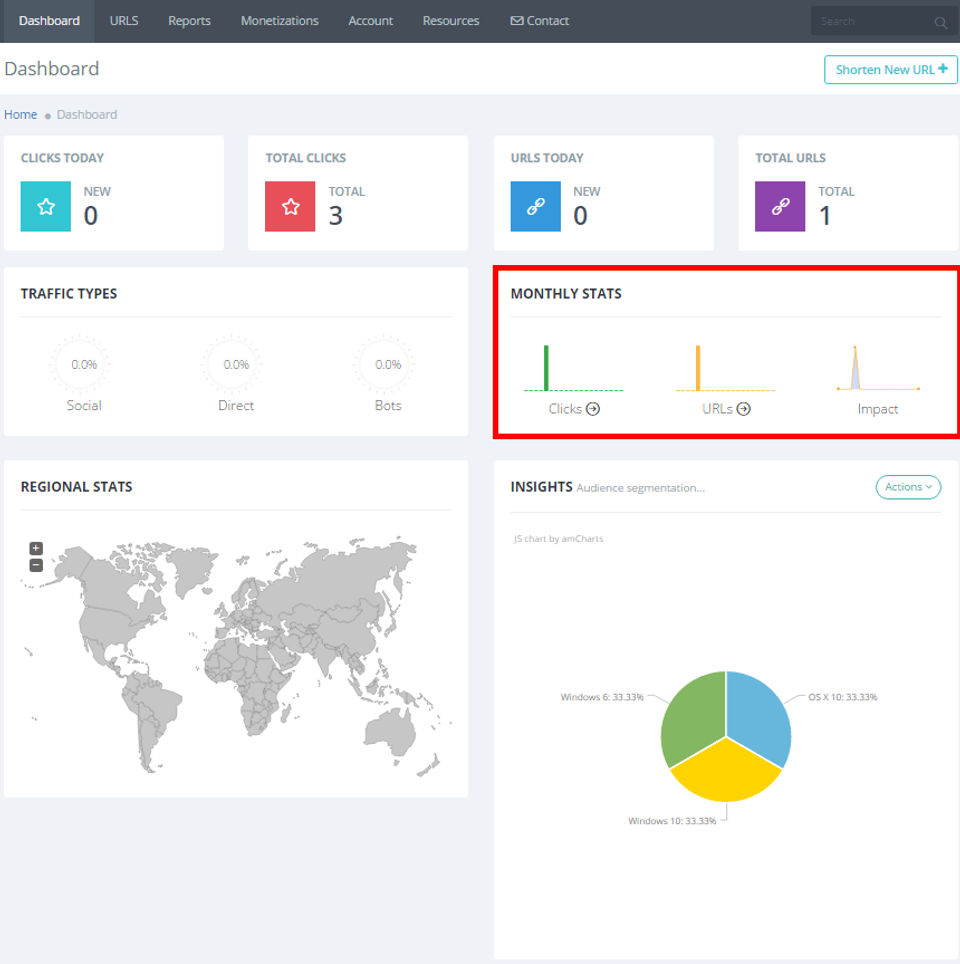Click the Impact sparkline chart
The width and height of the screenshot is (960, 964).
pyautogui.click(x=878, y=368)
